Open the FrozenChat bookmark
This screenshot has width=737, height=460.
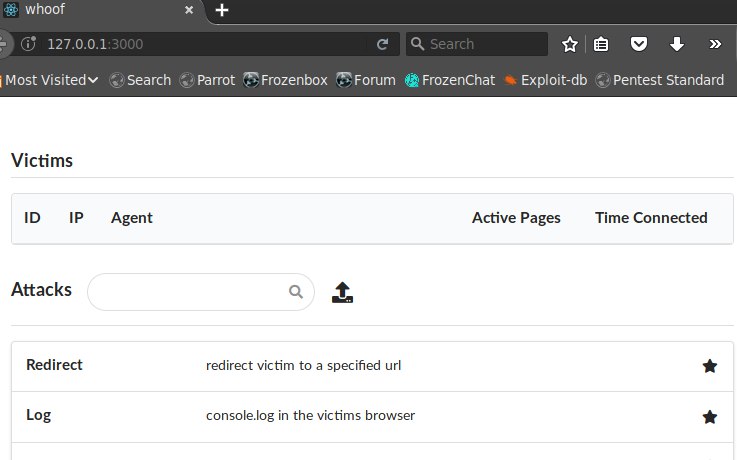[450, 80]
